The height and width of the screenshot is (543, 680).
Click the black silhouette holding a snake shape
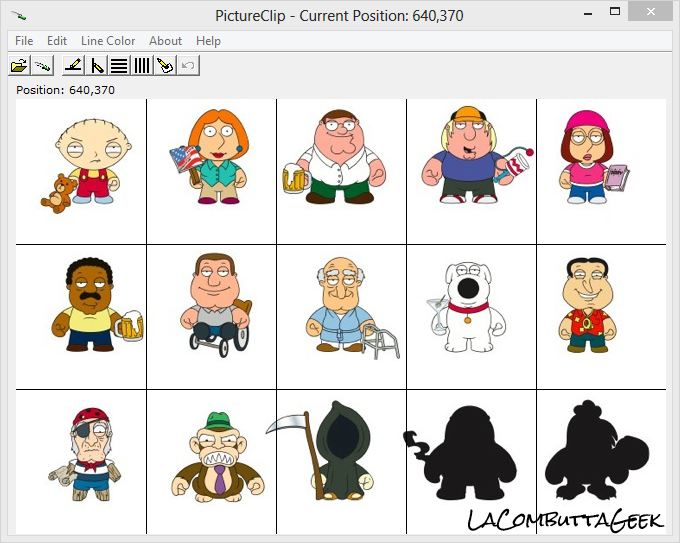pos(462,453)
